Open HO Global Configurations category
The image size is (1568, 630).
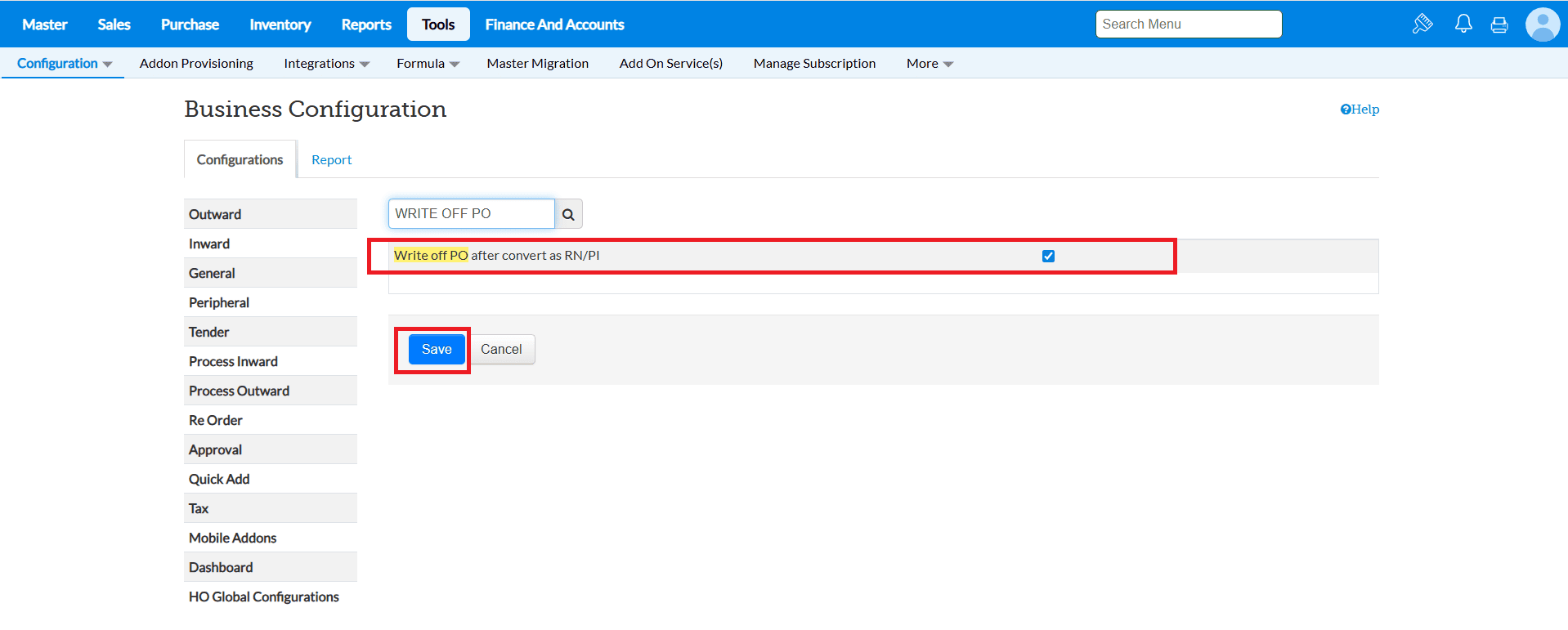pyautogui.click(x=263, y=596)
